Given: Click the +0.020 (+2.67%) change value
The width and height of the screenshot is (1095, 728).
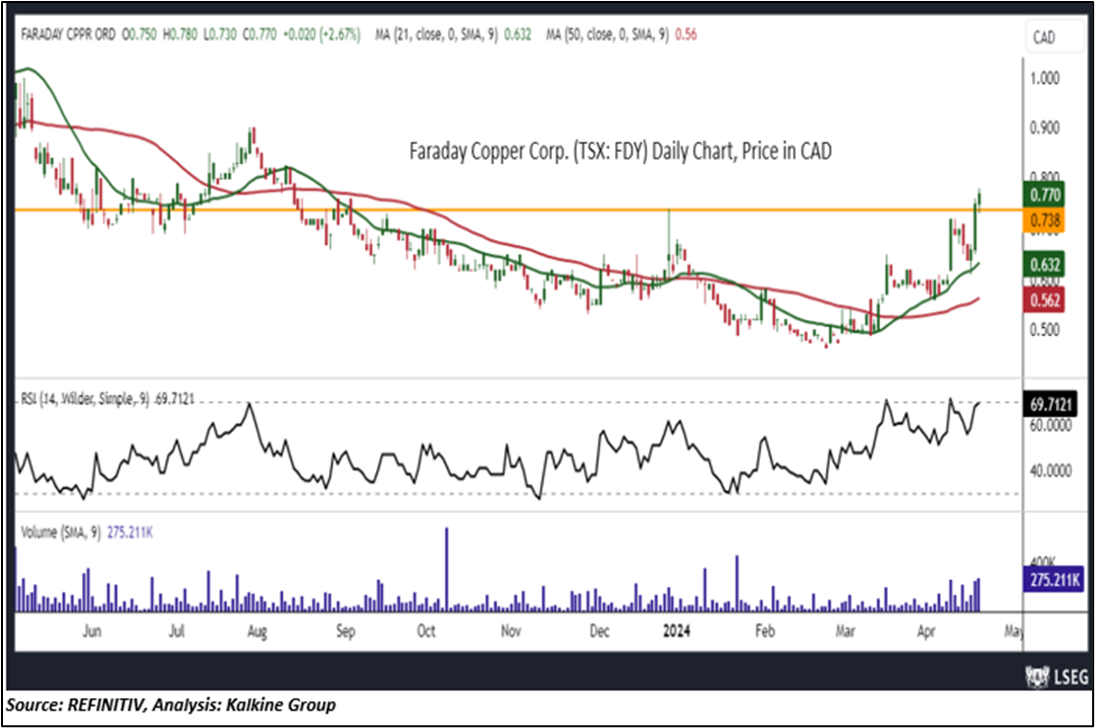Looking at the screenshot, I should pyautogui.click(x=322, y=34).
